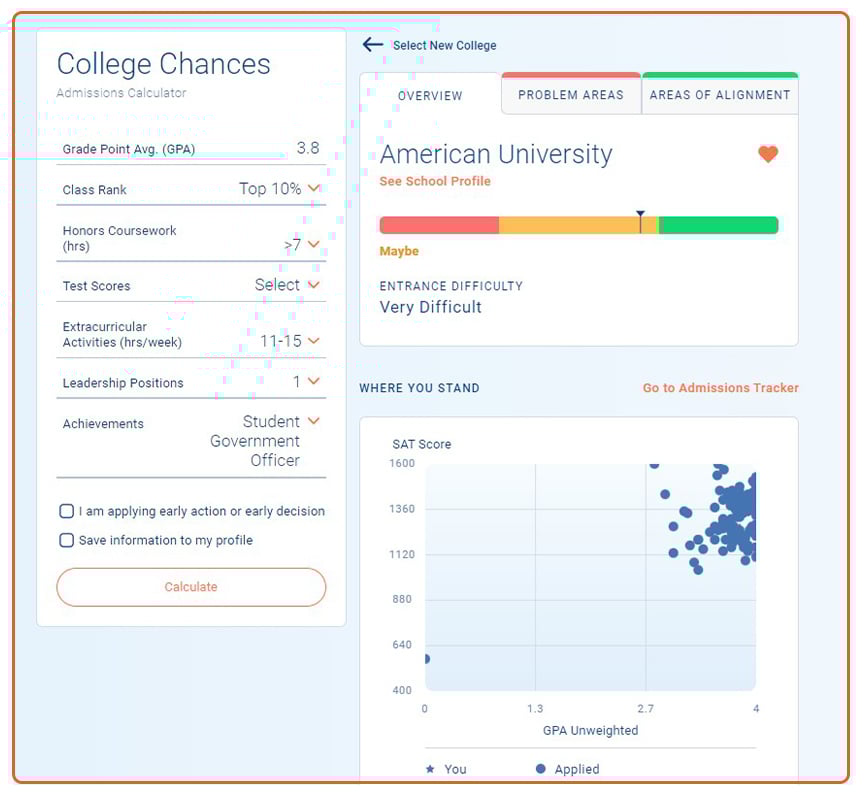Check the early action or early decision checkbox
Image resolution: width=866 pixels, height=797 pixels.
[x=66, y=511]
